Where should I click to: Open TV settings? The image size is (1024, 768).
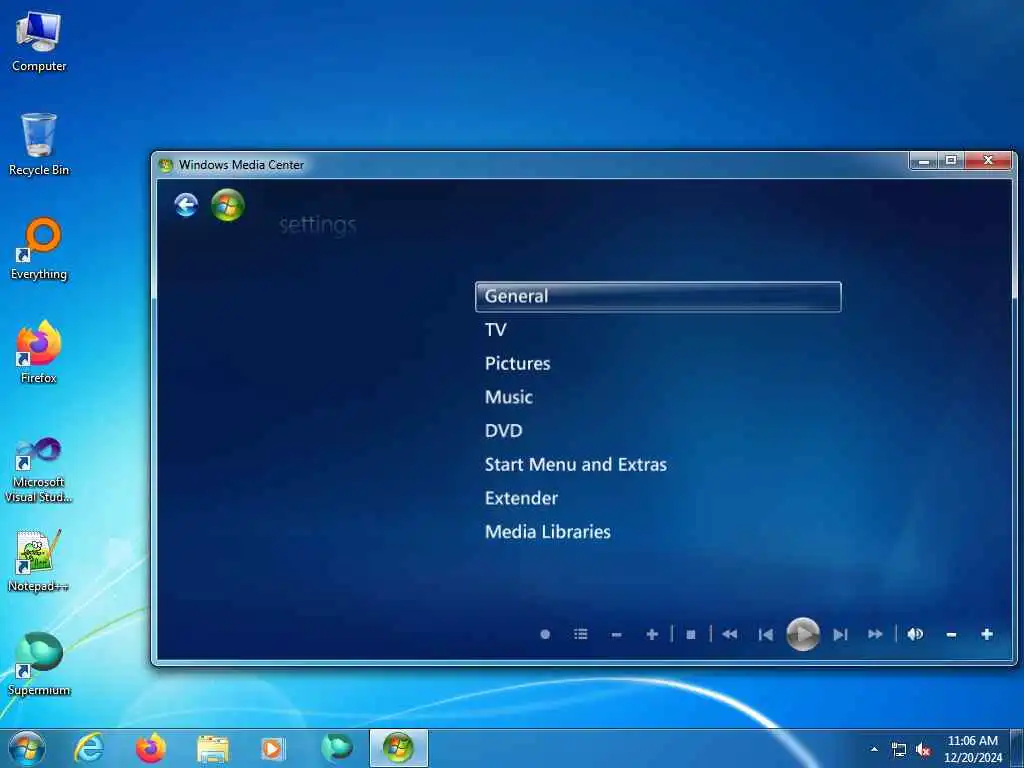496,330
